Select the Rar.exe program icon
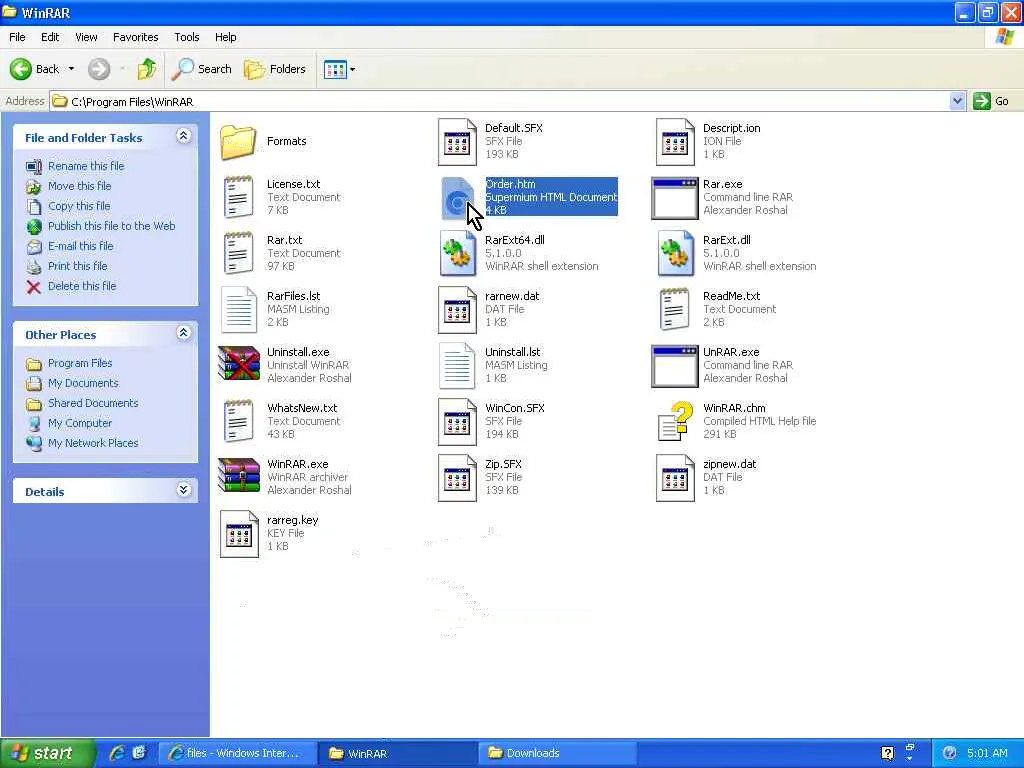1024x768 pixels. point(675,198)
